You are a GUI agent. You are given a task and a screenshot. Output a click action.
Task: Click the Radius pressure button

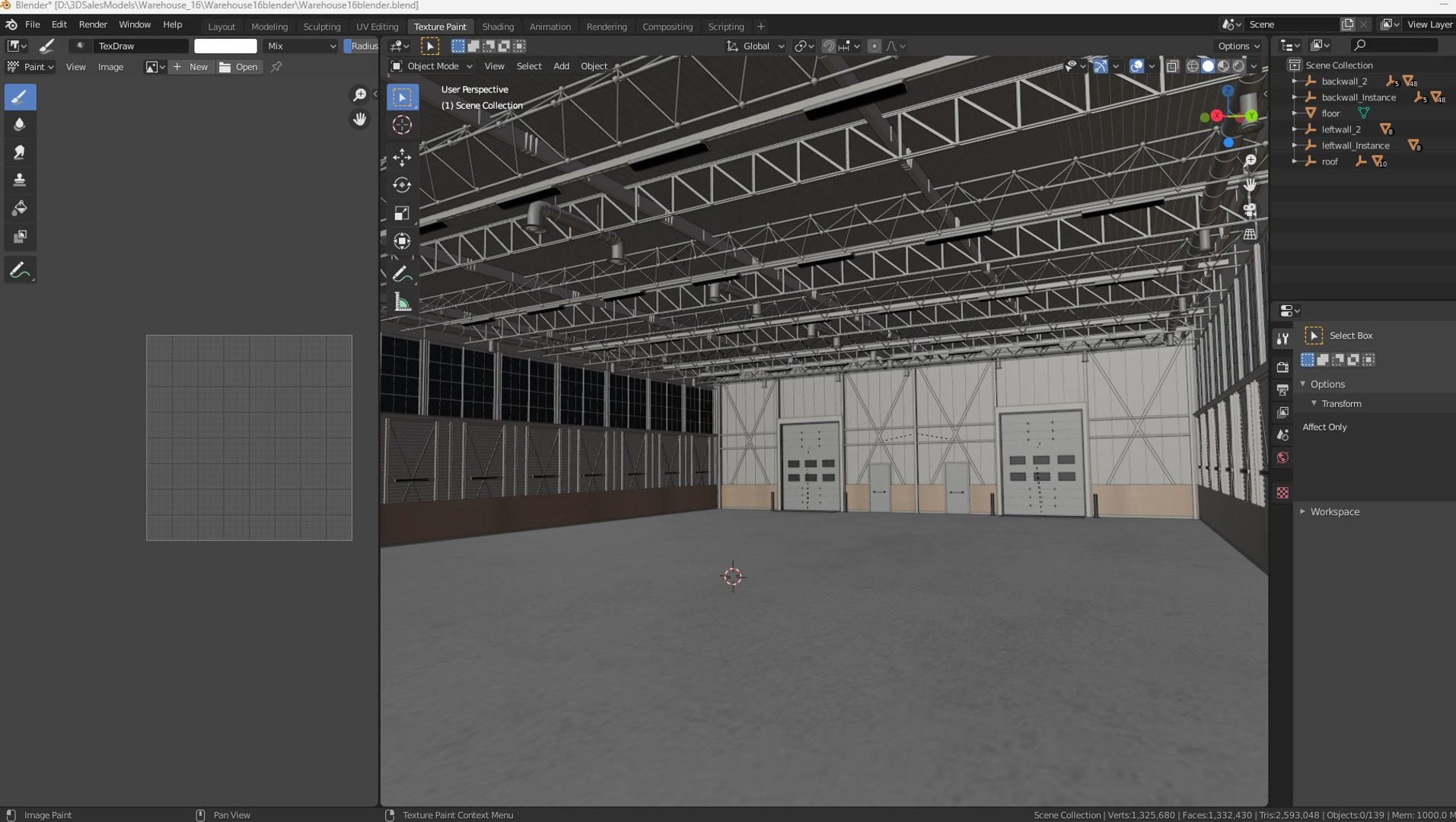point(362,46)
